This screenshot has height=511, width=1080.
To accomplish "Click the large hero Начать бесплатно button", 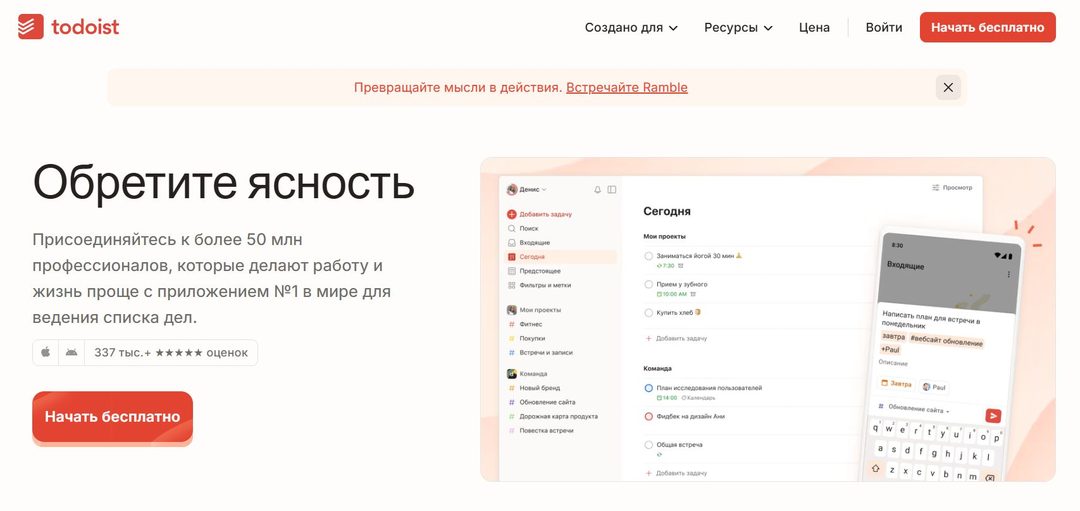I will click(x=112, y=417).
